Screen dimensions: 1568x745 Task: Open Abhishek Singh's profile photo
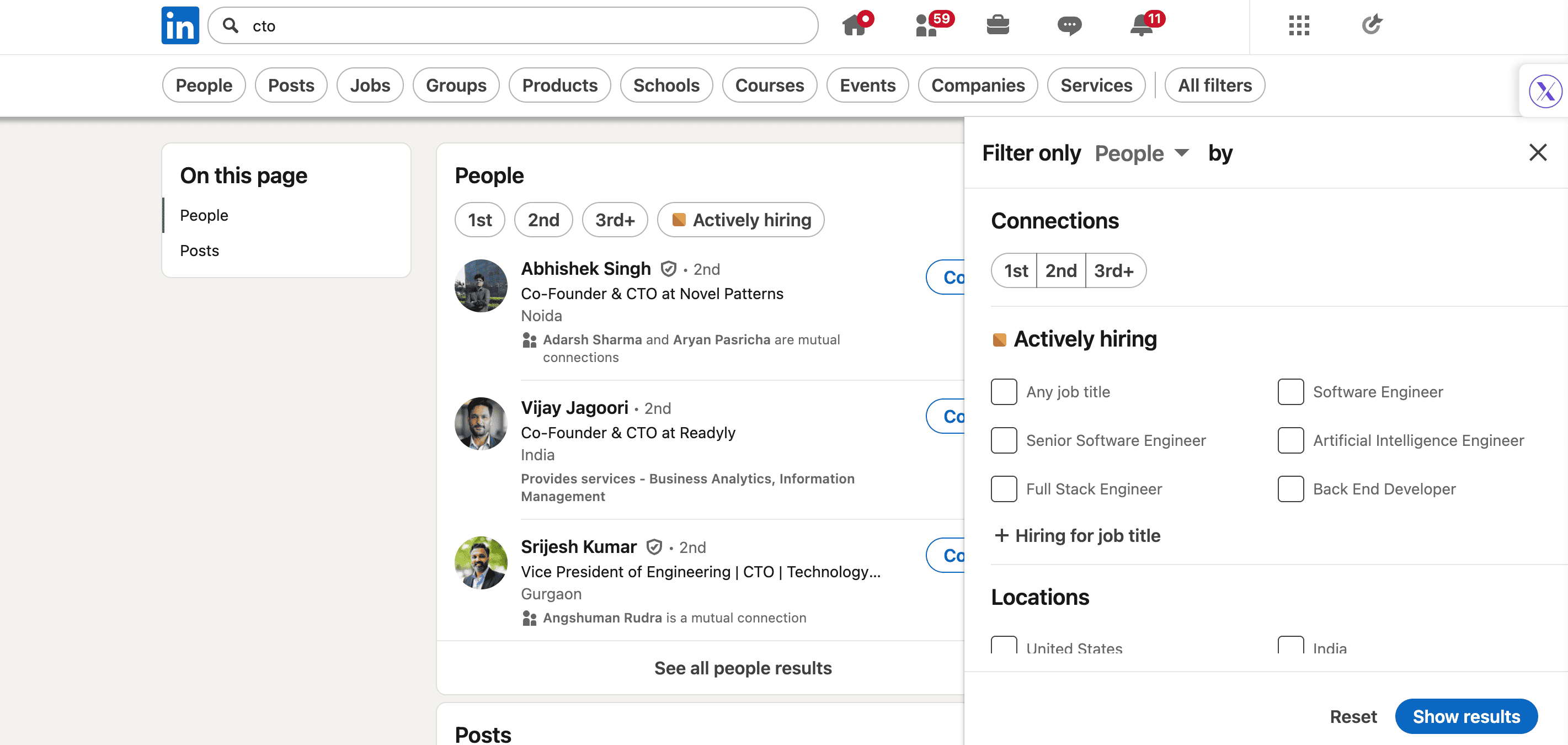[480, 285]
